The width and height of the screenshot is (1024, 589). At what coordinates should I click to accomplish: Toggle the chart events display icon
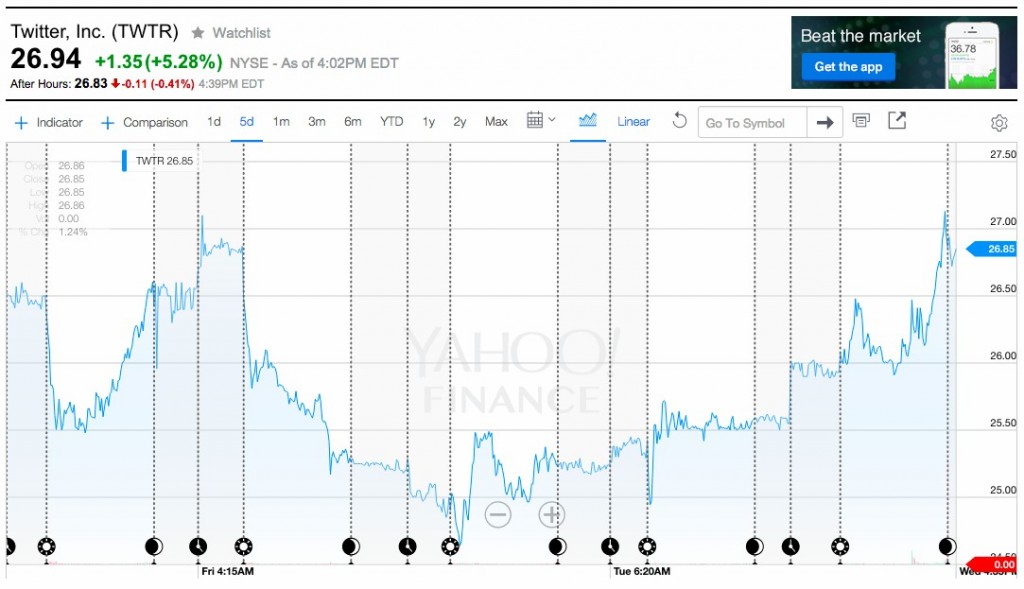pyautogui.click(x=861, y=121)
